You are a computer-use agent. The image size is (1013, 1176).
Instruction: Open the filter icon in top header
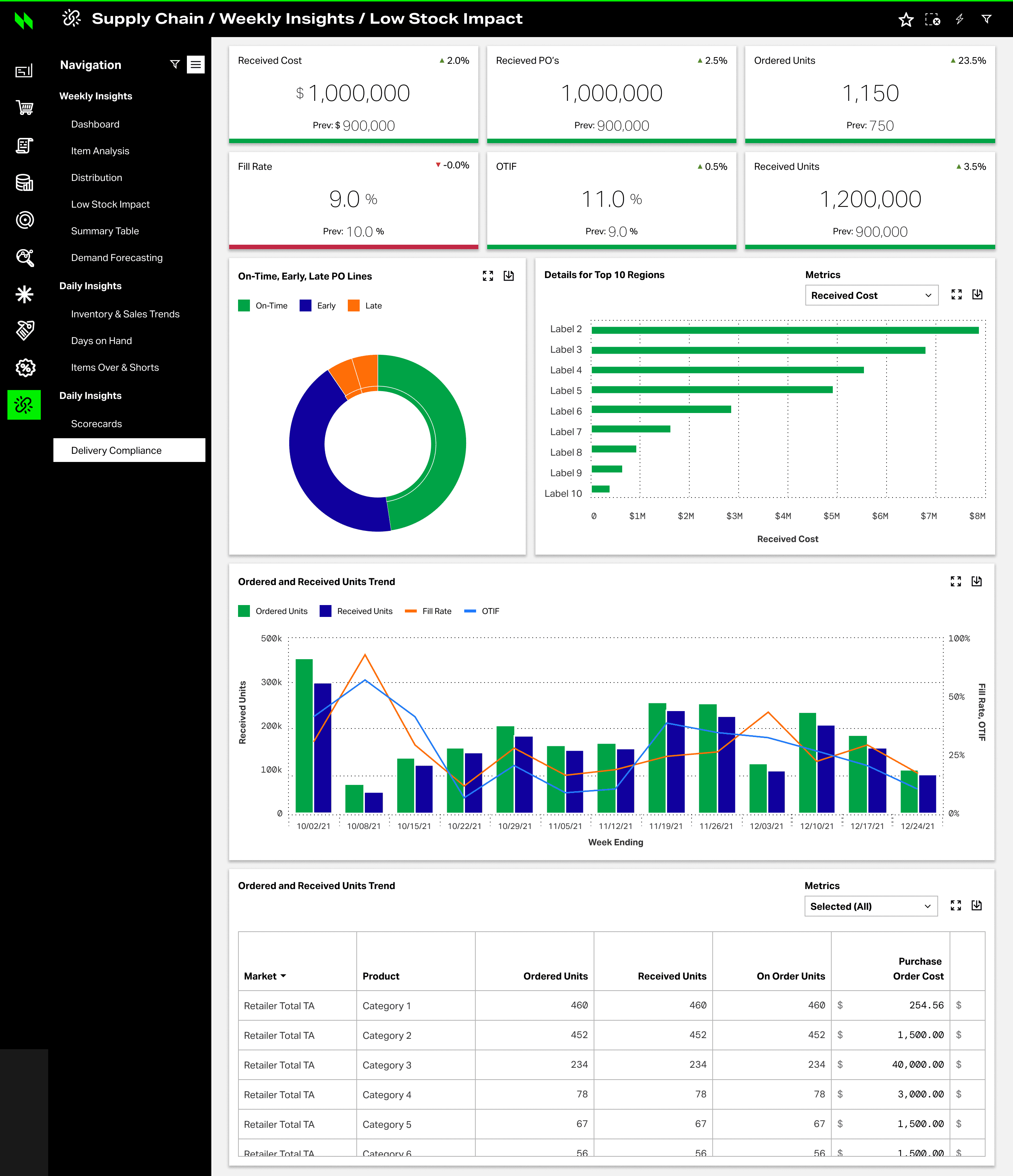click(x=987, y=19)
